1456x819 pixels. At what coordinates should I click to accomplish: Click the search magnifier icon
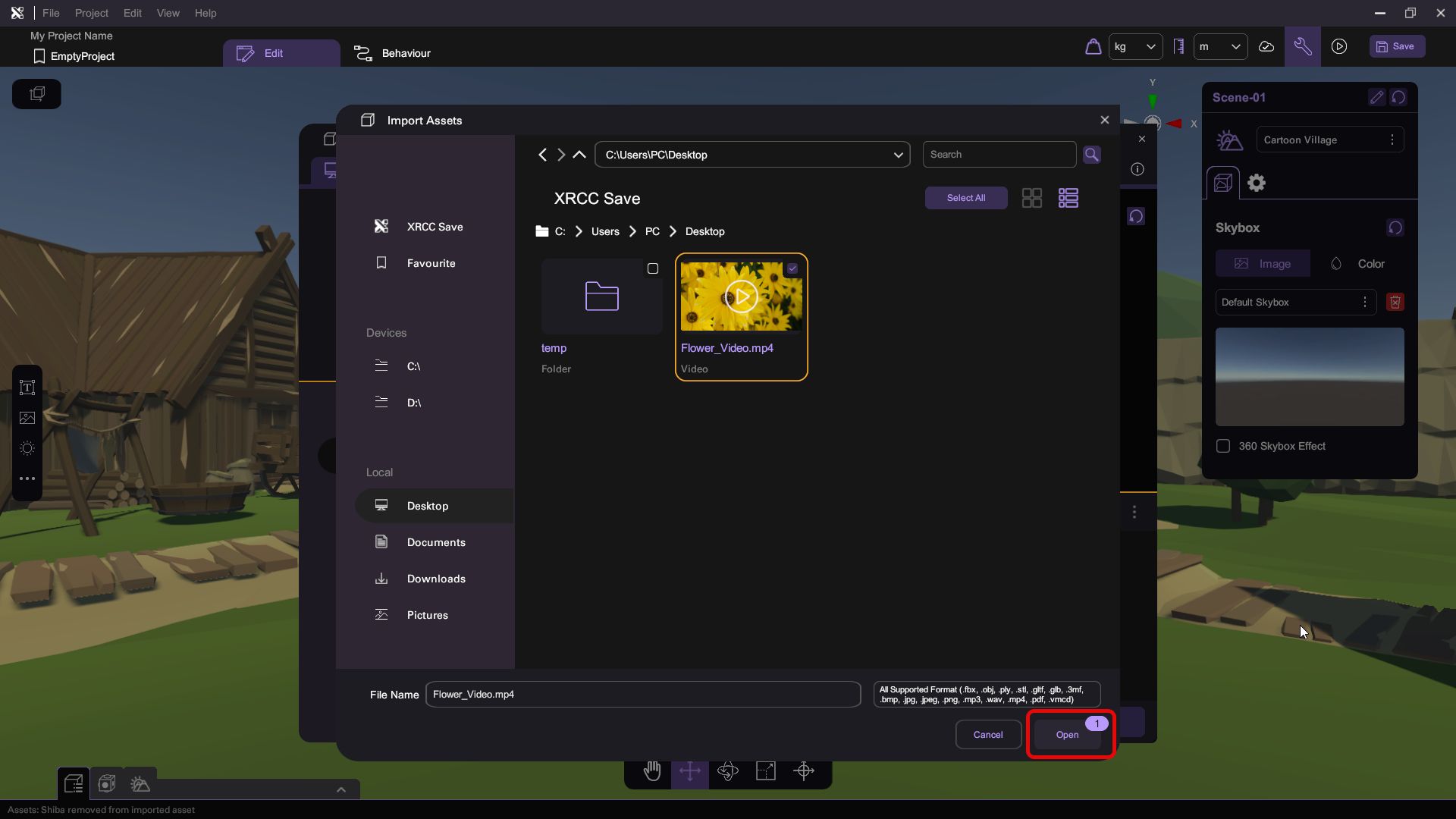click(x=1091, y=155)
